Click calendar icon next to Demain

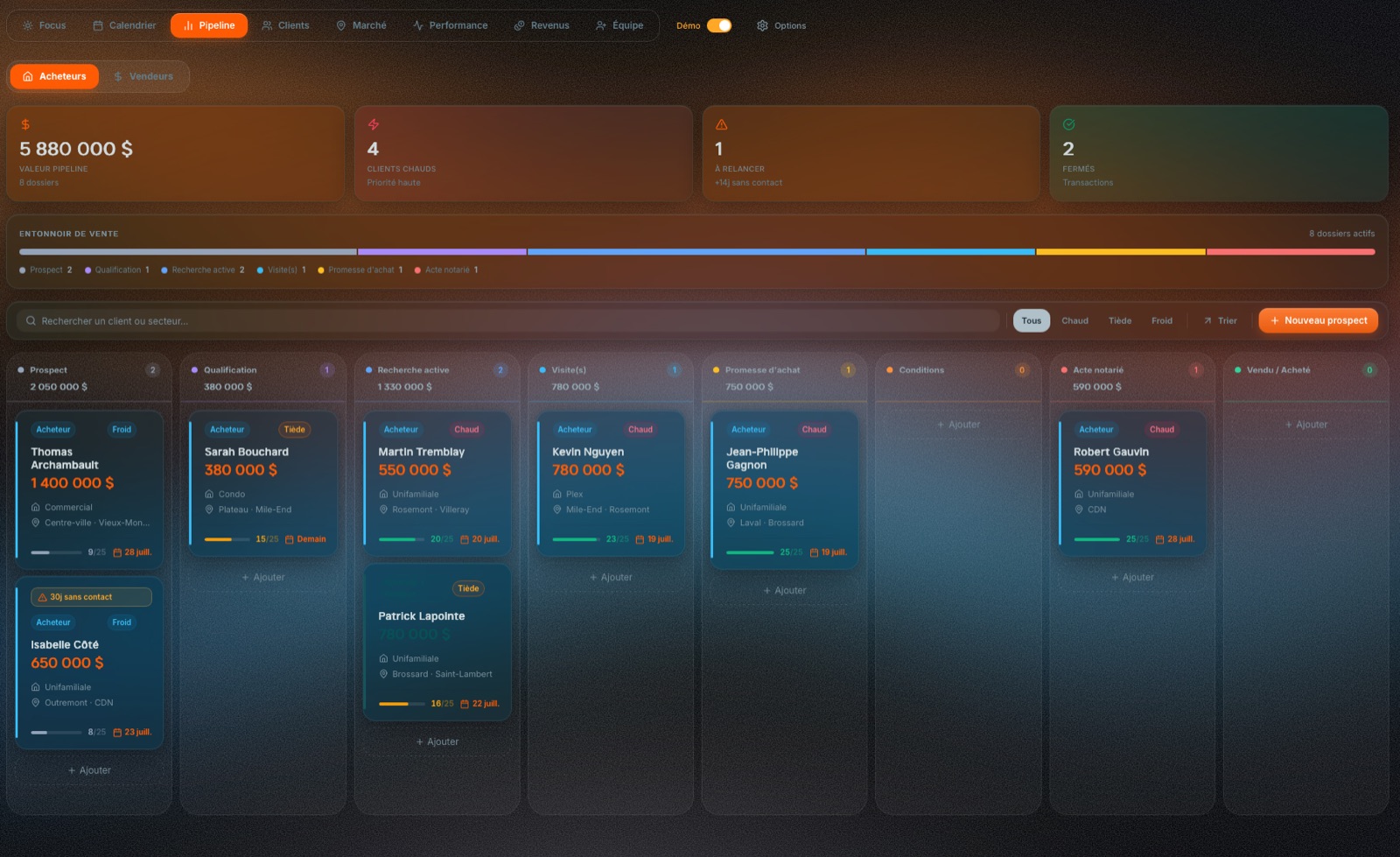290,539
